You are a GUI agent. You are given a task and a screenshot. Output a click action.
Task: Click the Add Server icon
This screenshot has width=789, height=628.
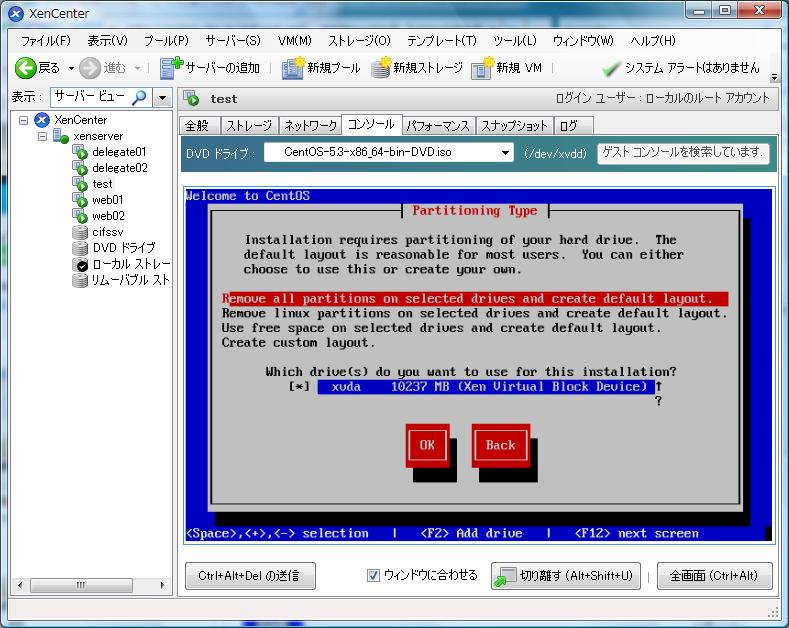(x=171, y=68)
